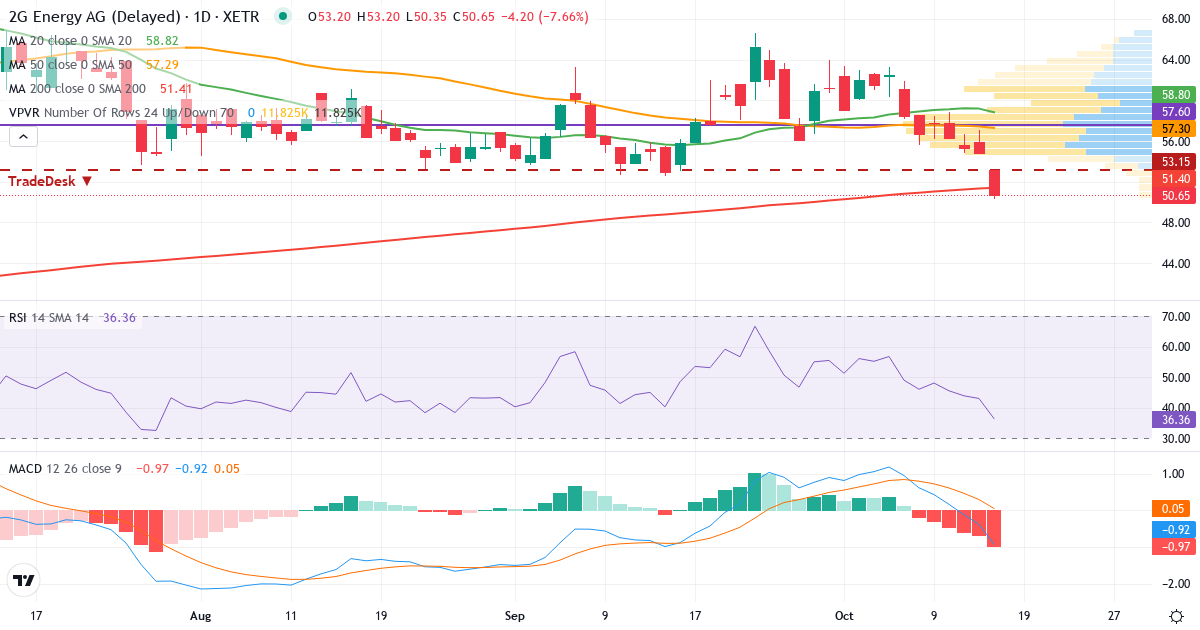Click the MA 200 value 51.41
The image size is (1200, 630).
point(175,88)
